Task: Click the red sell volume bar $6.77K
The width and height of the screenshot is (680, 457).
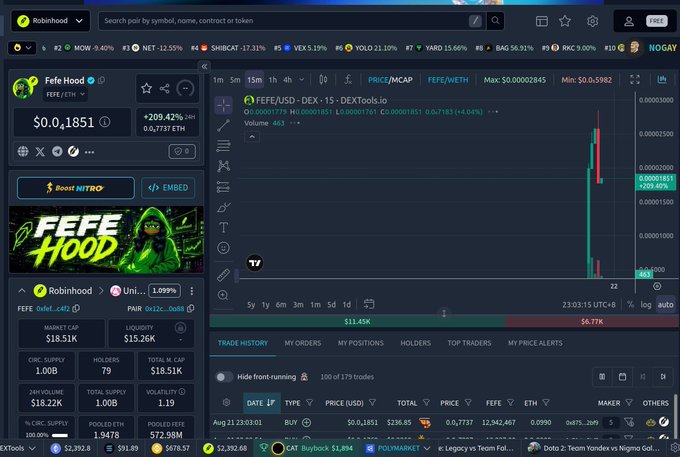Action: pos(592,321)
